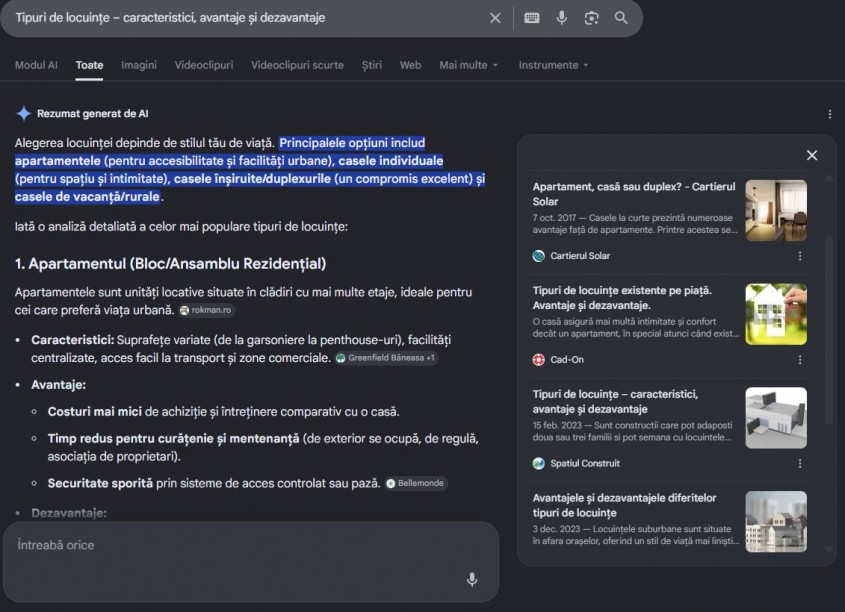Viewport: 845px width, 612px height.
Task: Switch to the Imagini tab
Action: 139,65
